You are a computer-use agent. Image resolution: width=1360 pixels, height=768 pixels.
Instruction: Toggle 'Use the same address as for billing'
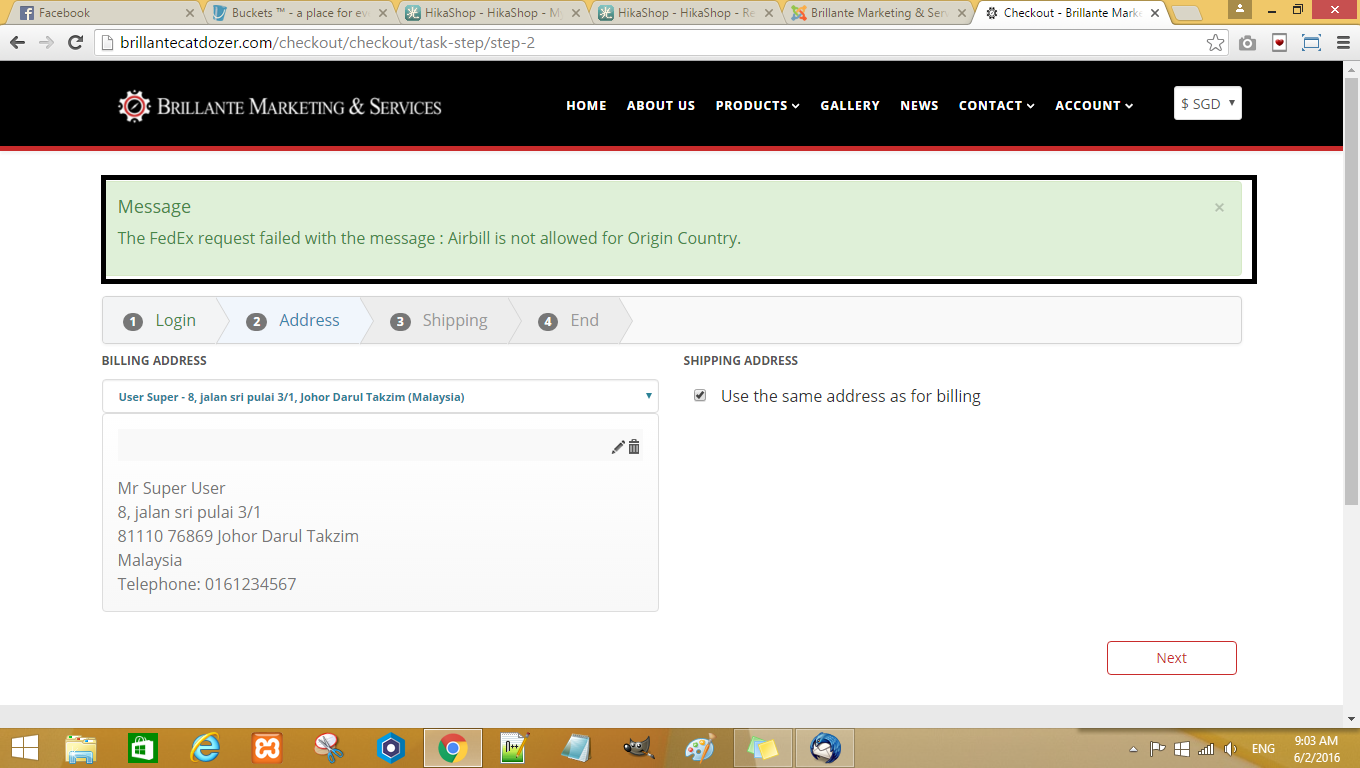pos(700,396)
